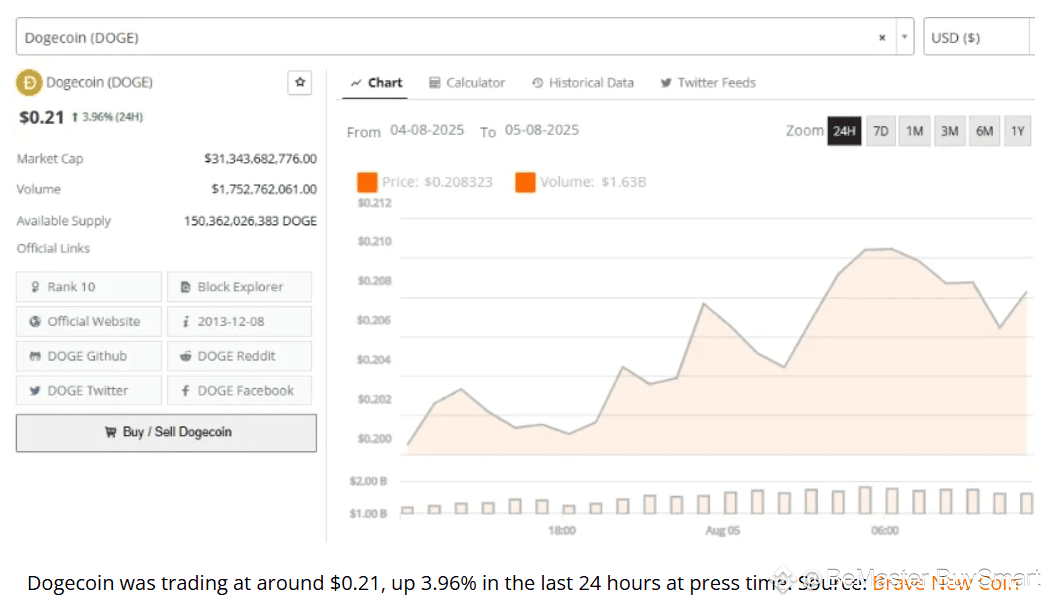Open the Twitter Feeds tab
1048x605 pixels.
click(x=708, y=83)
